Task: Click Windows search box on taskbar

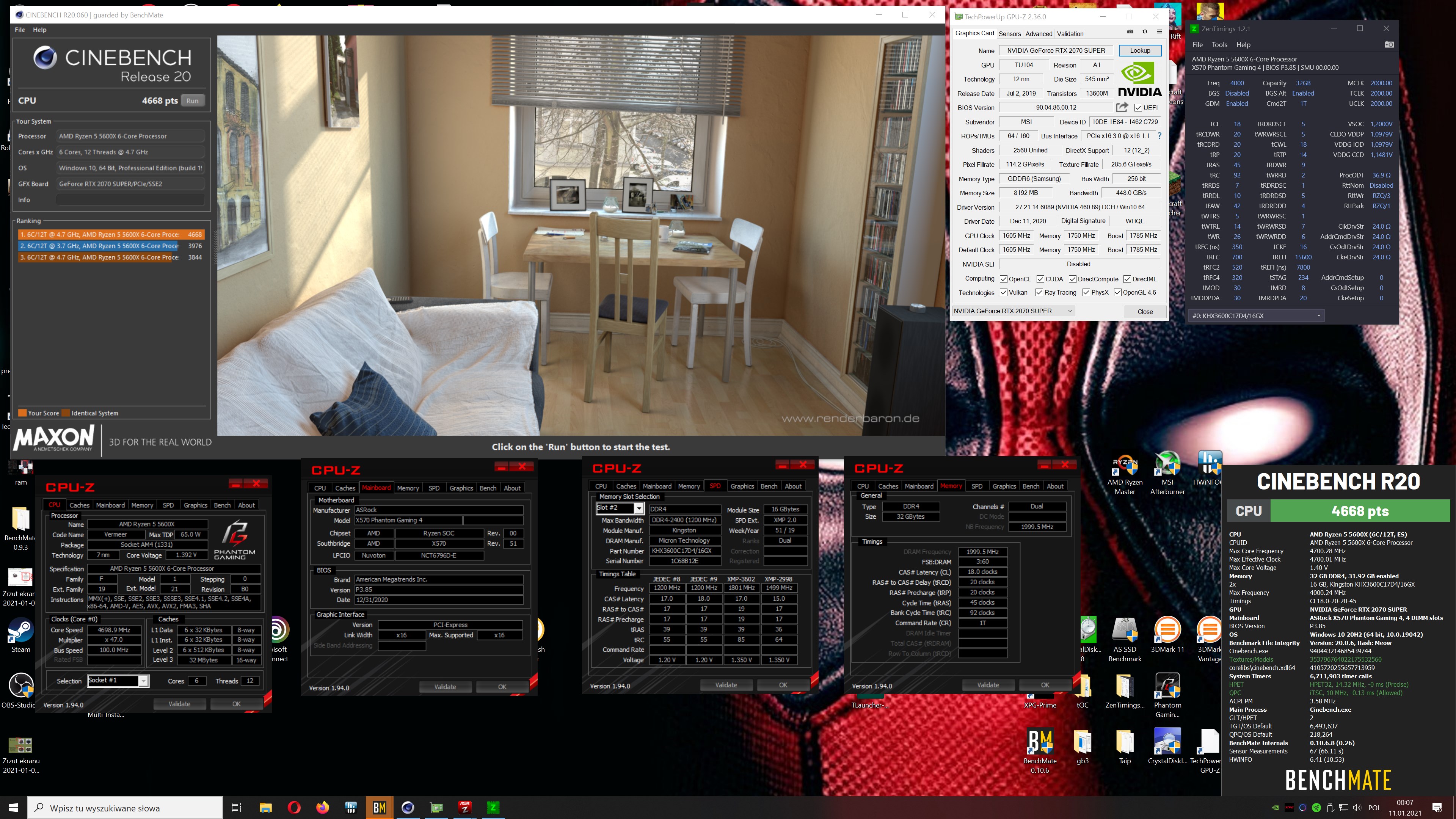Action: pos(126,808)
